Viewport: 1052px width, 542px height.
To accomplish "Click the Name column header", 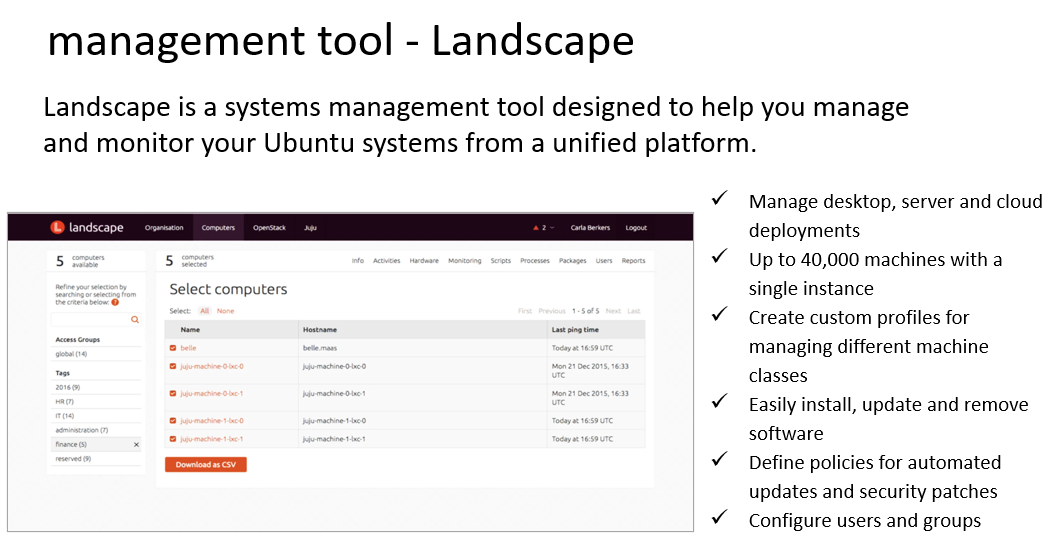I will (191, 330).
